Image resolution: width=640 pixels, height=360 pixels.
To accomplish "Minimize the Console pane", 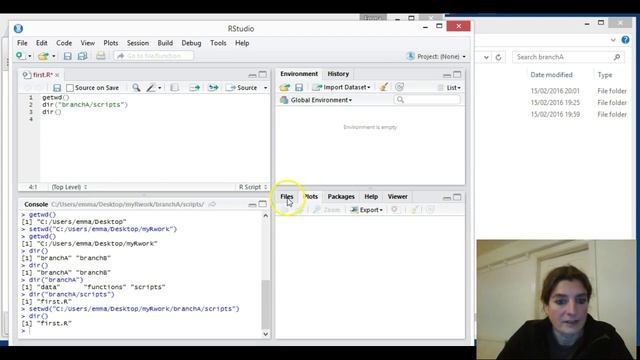I will click(252, 204).
